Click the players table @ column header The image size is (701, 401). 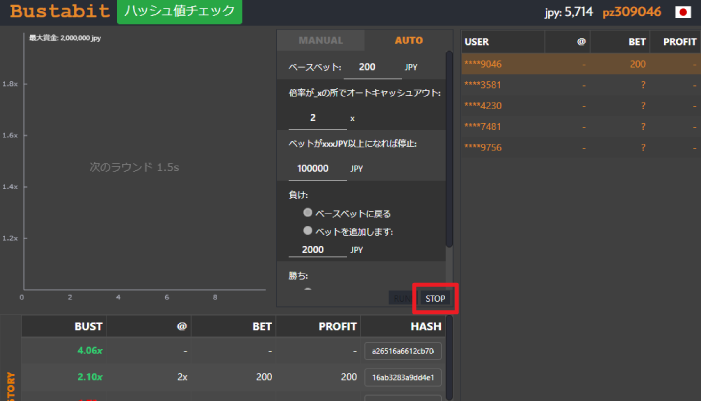click(x=567, y=42)
